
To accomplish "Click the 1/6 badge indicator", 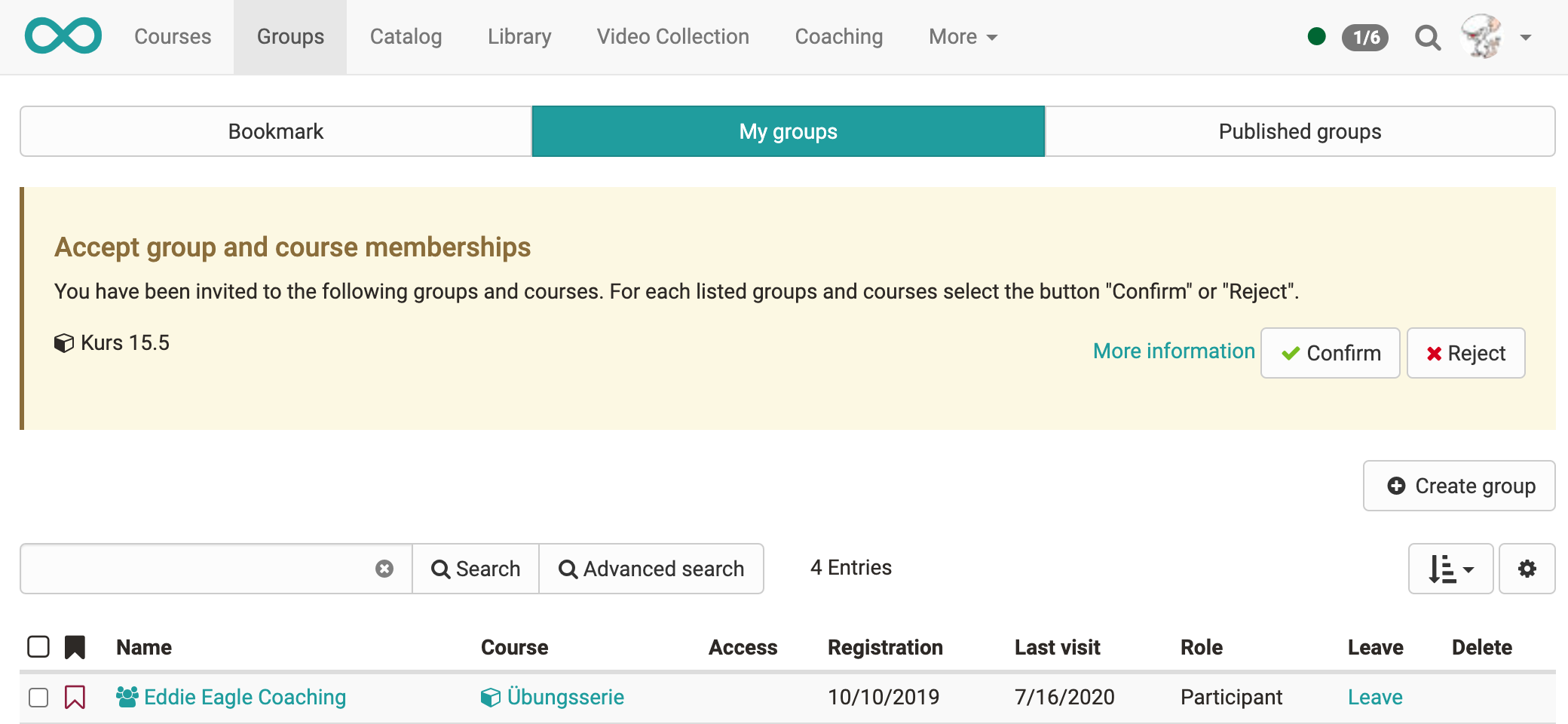I will (1365, 37).
